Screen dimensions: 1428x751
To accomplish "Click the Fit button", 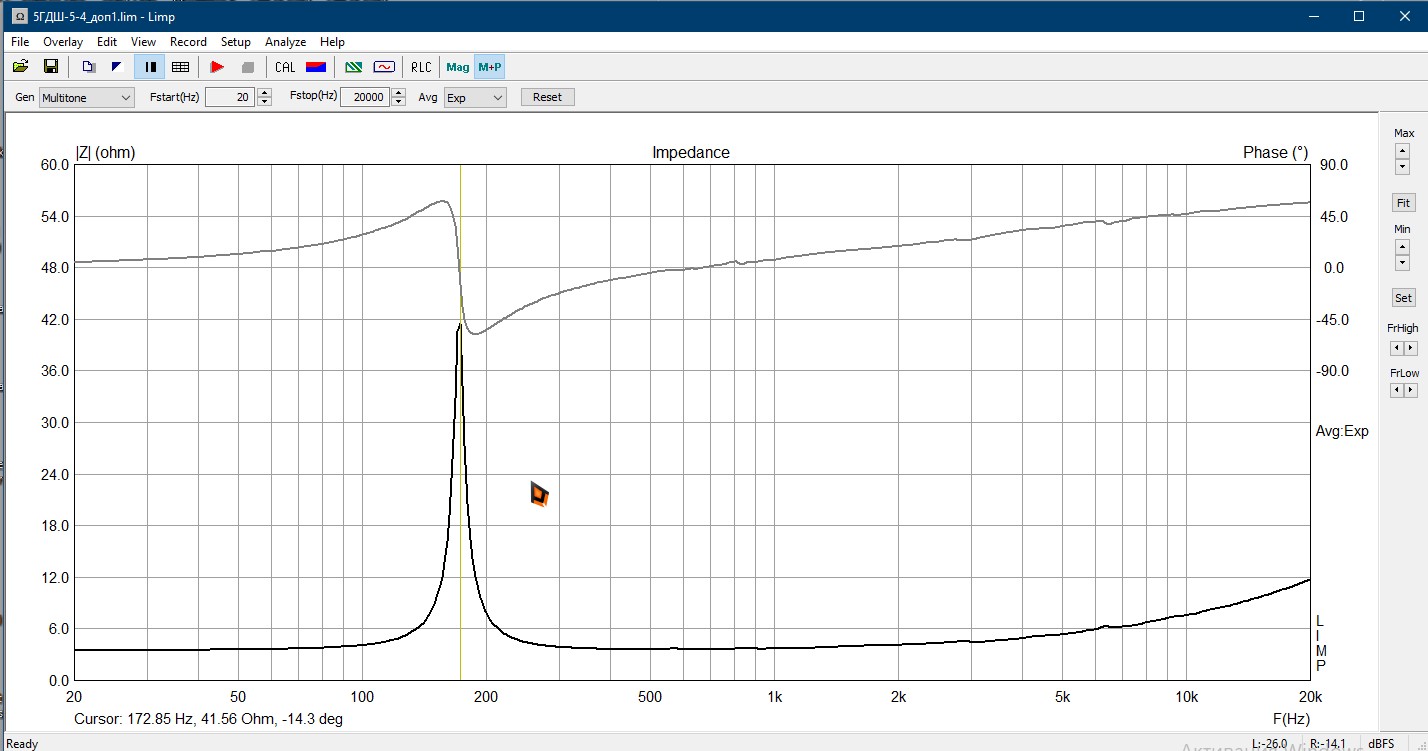I will pyautogui.click(x=1404, y=203).
